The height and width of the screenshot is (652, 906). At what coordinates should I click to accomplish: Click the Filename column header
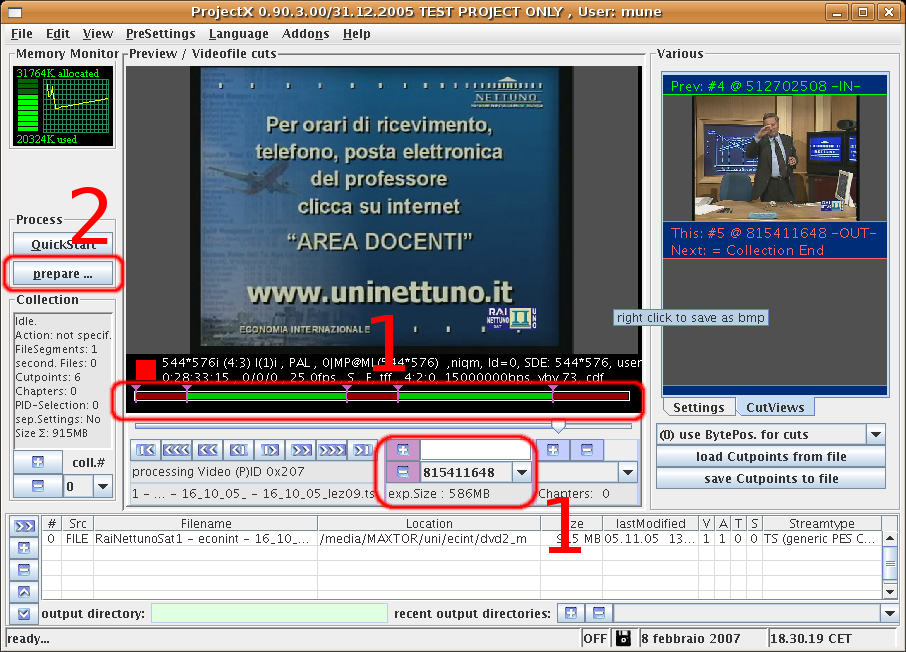206,524
